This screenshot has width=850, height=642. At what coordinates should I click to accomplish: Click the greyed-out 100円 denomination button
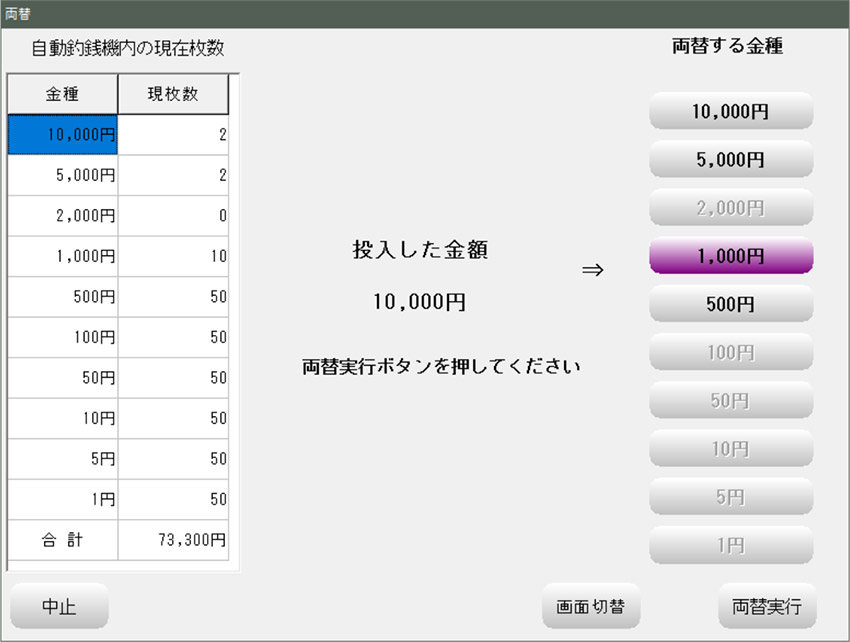coord(731,352)
